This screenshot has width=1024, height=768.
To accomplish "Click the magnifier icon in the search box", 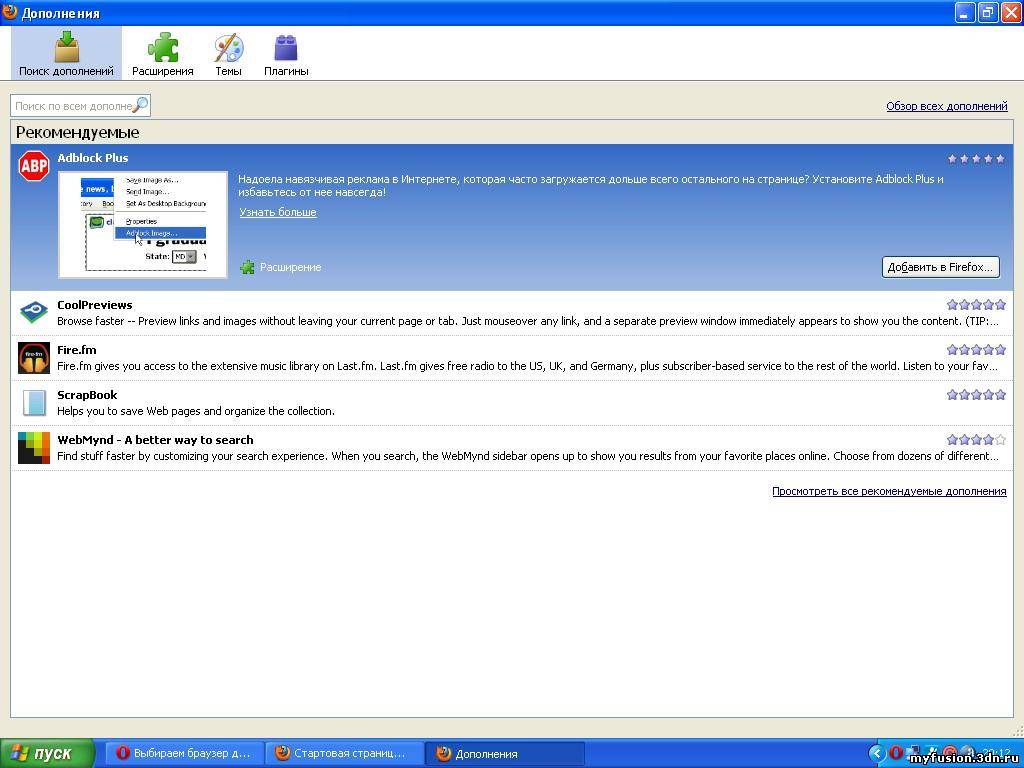I will [140, 104].
